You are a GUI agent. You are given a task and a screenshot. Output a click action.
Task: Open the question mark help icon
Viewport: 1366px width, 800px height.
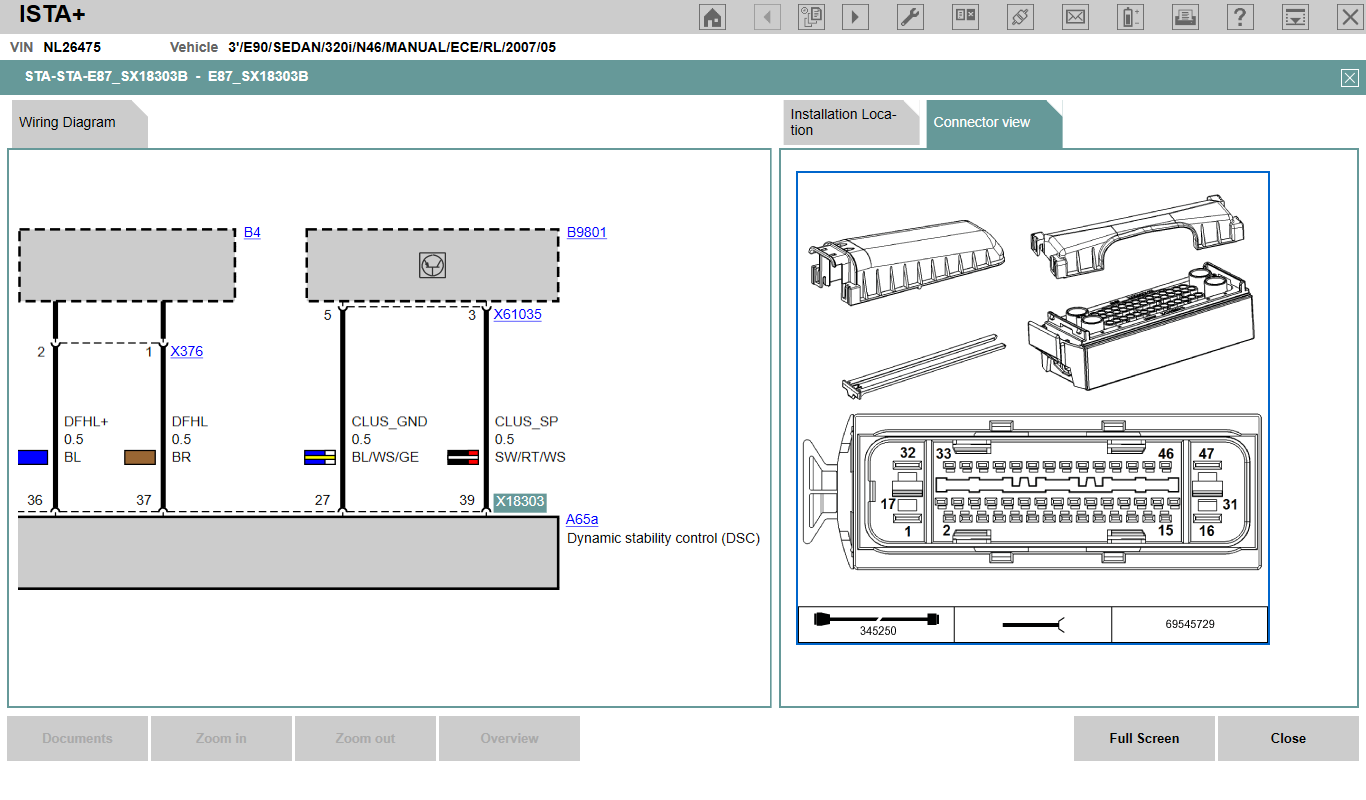click(x=1240, y=17)
